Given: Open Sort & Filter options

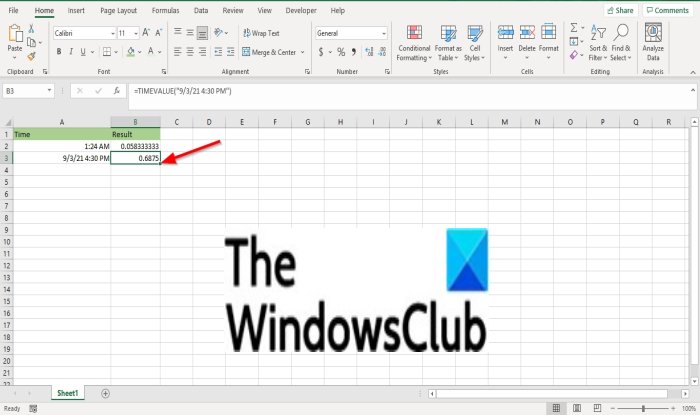Looking at the screenshot, I should tap(598, 43).
